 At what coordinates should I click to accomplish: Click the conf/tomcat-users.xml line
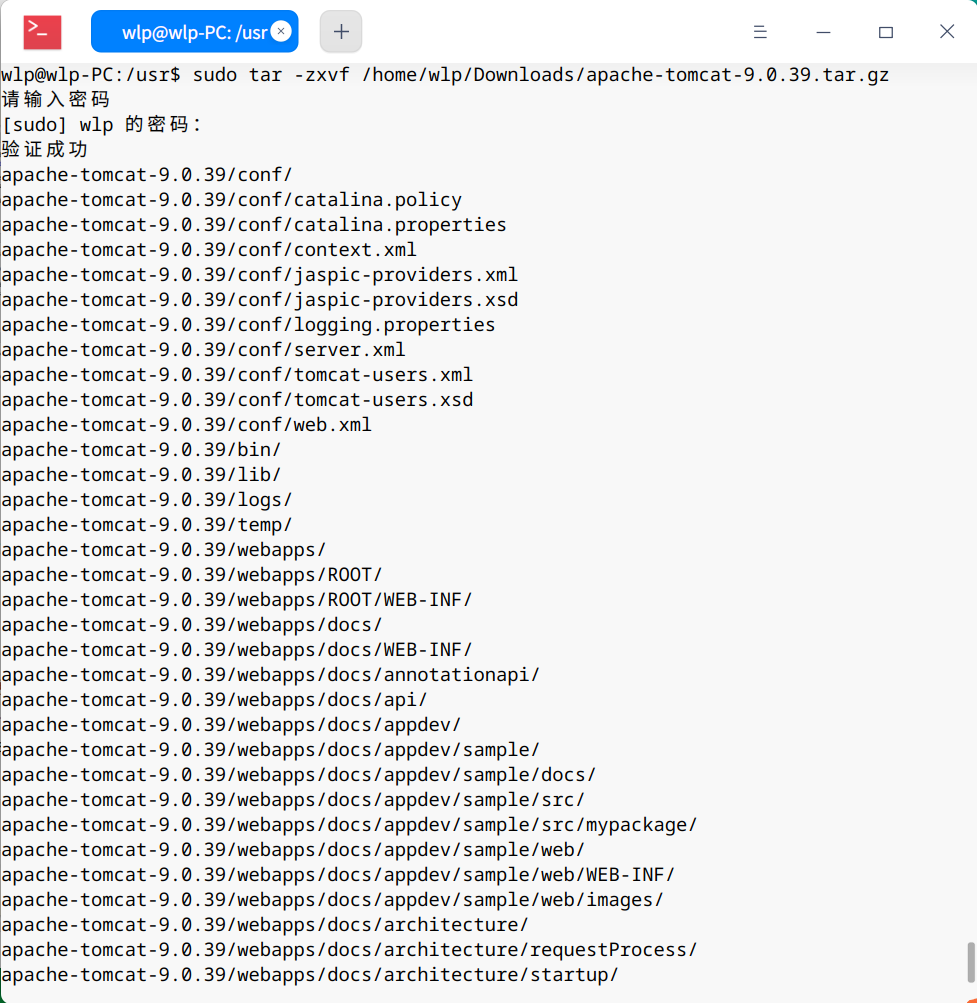pos(237,374)
